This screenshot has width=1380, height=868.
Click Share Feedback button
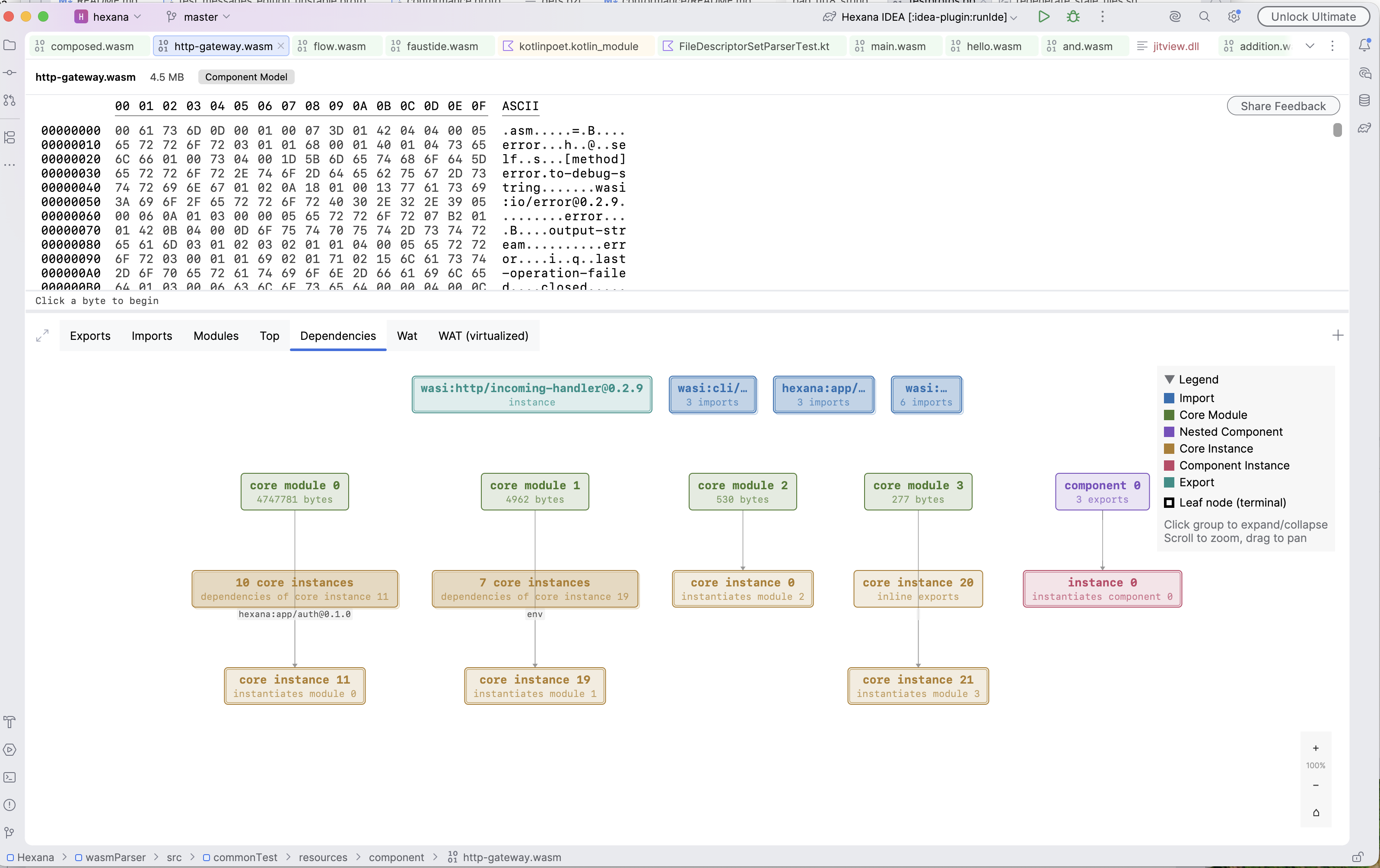point(1283,106)
